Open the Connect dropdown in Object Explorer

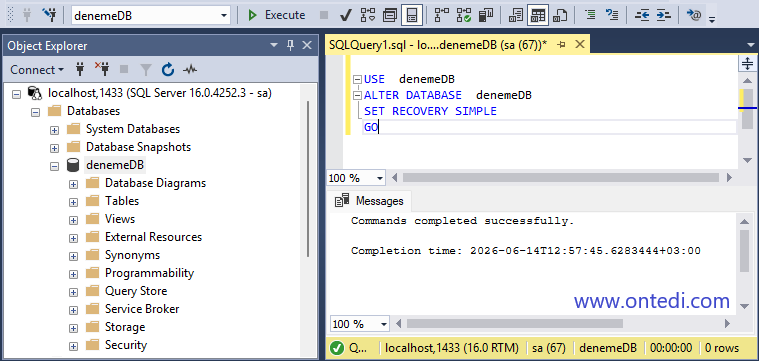coord(37,70)
